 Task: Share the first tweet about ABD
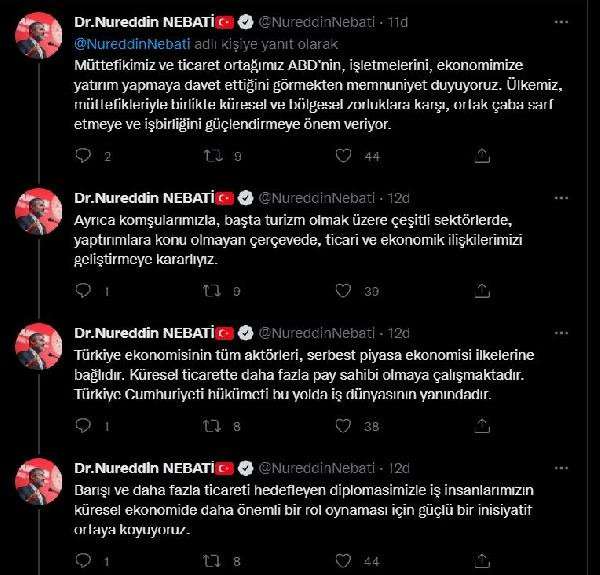tap(482, 156)
